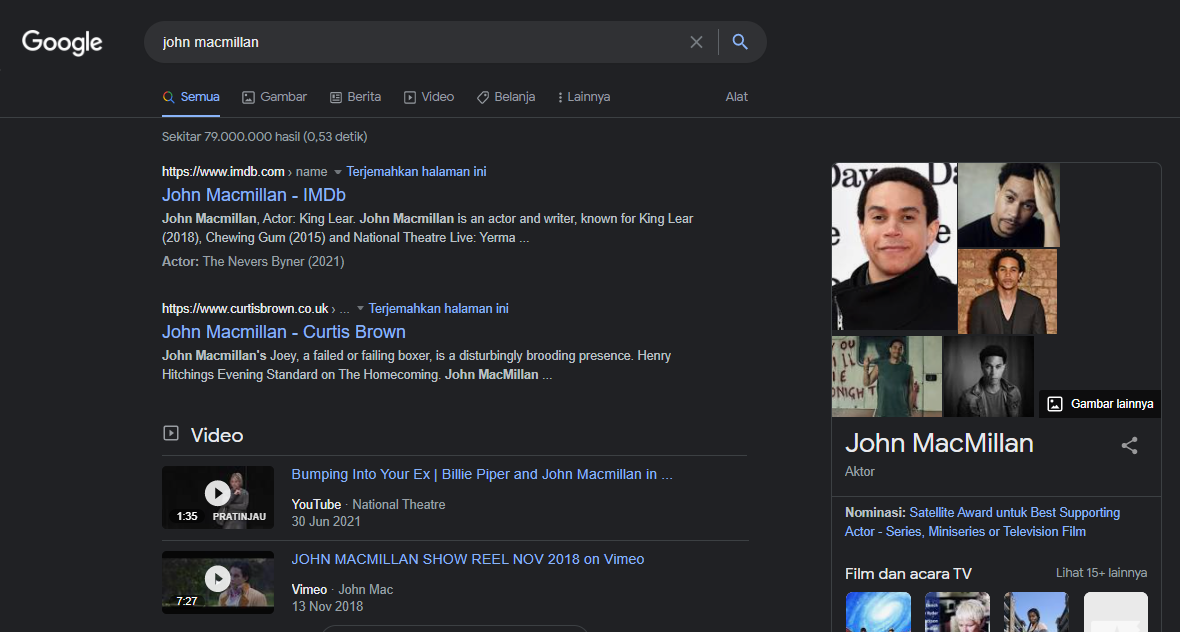Expand the arrow next to imdb.com URL
This screenshot has width=1180, height=632.
coord(337,172)
